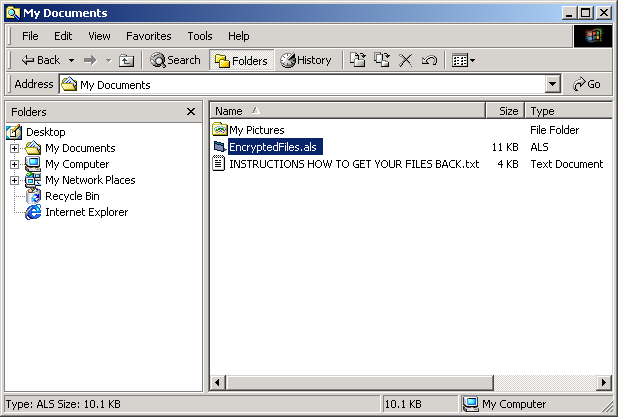
Task: Click the Undo toolbar icon
Action: point(429,60)
